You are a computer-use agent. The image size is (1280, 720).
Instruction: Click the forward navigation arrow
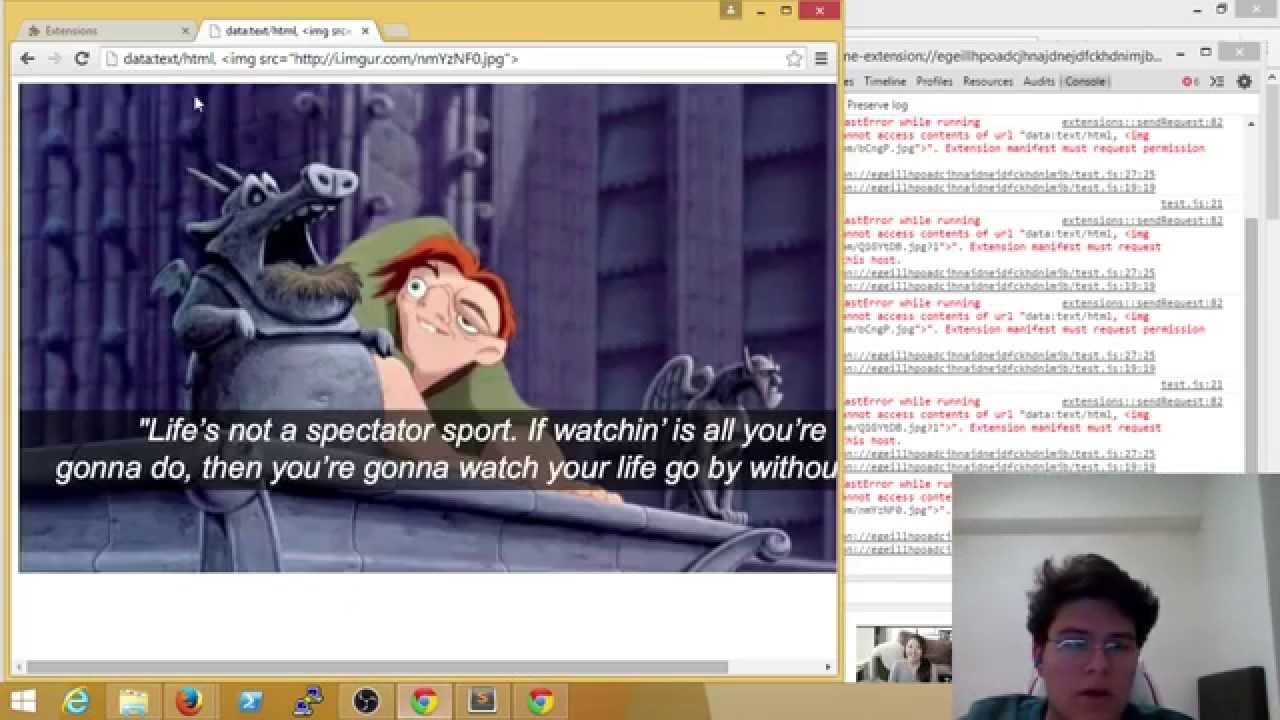[x=54, y=58]
